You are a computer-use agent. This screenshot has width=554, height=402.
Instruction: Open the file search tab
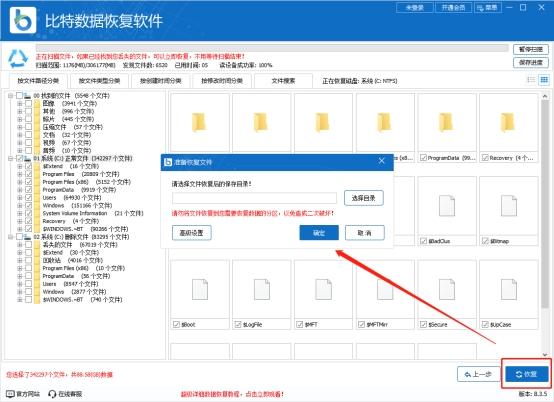pos(283,81)
